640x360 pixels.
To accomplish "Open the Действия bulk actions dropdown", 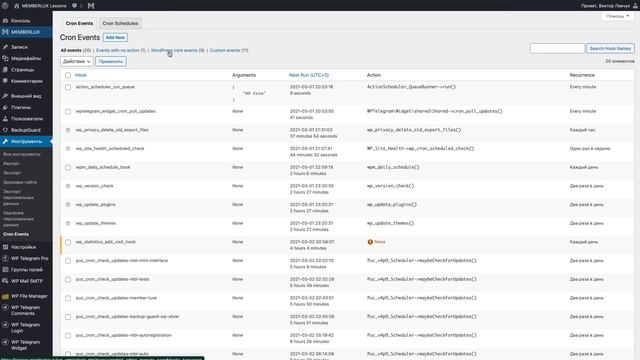I will pos(77,61).
